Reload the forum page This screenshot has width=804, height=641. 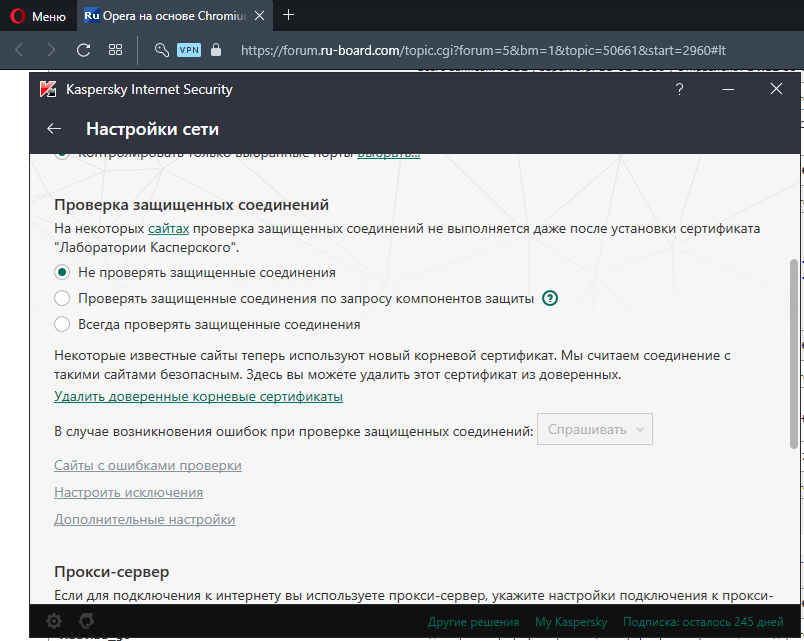tap(83, 50)
